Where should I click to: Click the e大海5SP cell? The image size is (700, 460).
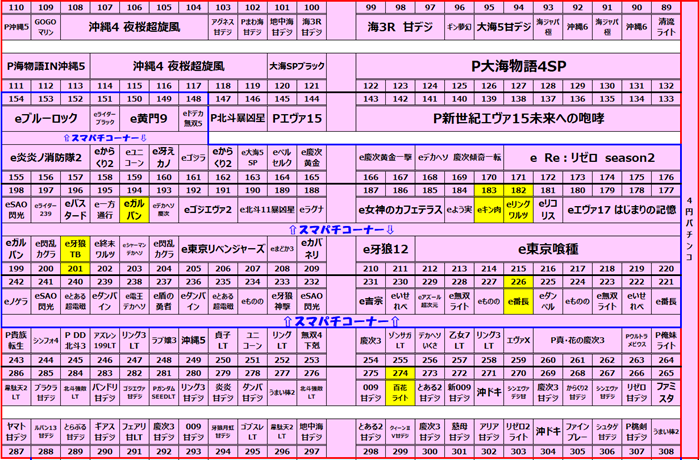tap(253, 158)
